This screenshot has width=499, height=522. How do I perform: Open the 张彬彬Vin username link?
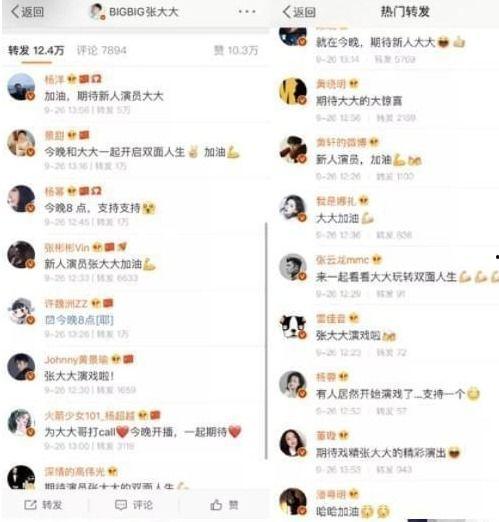coord(67,248)
